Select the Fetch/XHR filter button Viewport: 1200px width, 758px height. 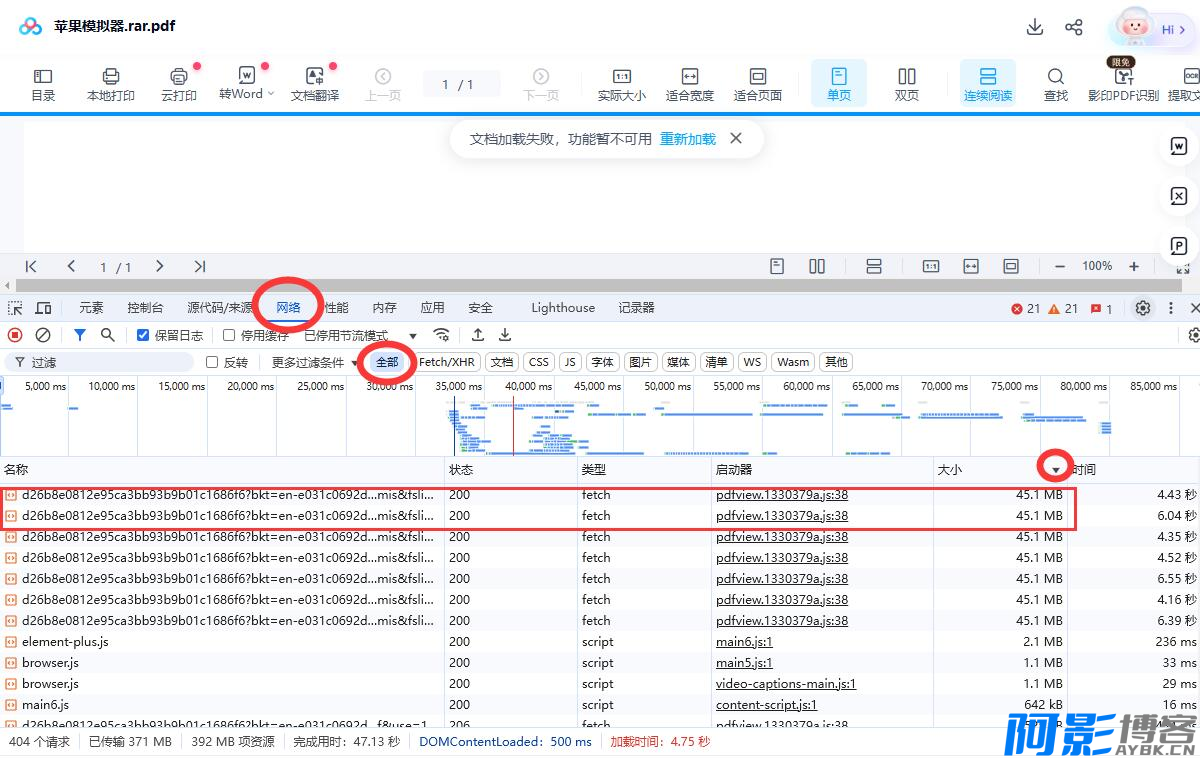point(447,362)
